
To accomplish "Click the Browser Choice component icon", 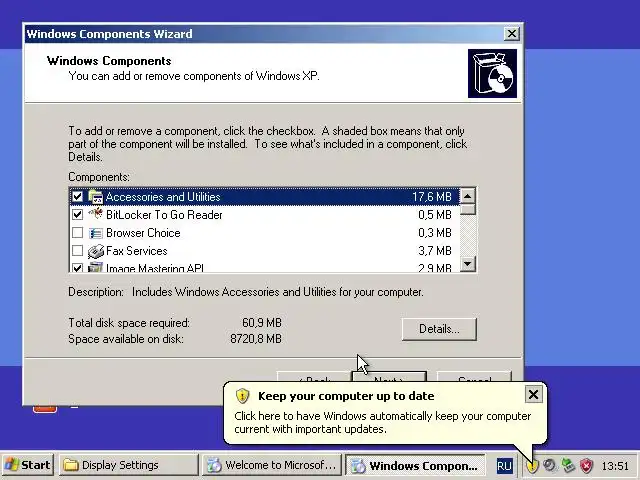I will click(96, 233).
